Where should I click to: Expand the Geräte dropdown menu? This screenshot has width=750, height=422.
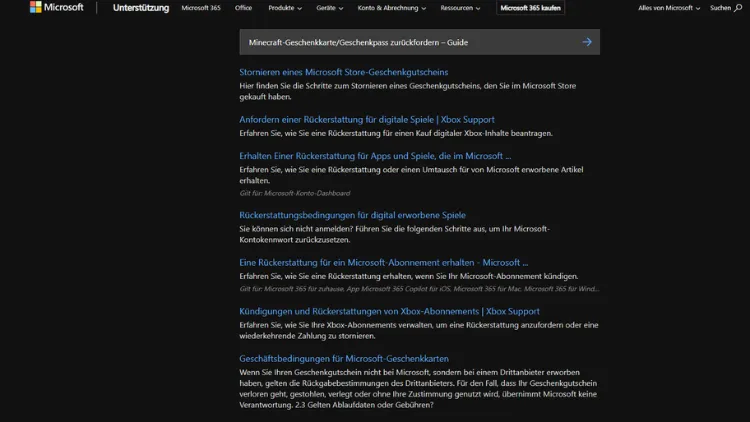[329, 8]
